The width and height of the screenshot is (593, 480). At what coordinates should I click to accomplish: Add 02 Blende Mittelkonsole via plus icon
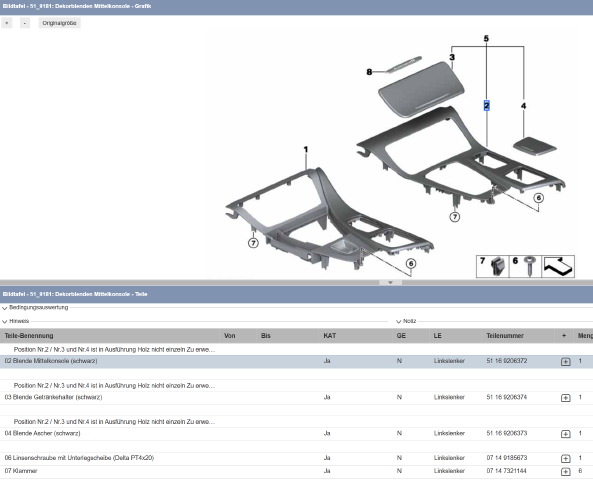point(565,362)
